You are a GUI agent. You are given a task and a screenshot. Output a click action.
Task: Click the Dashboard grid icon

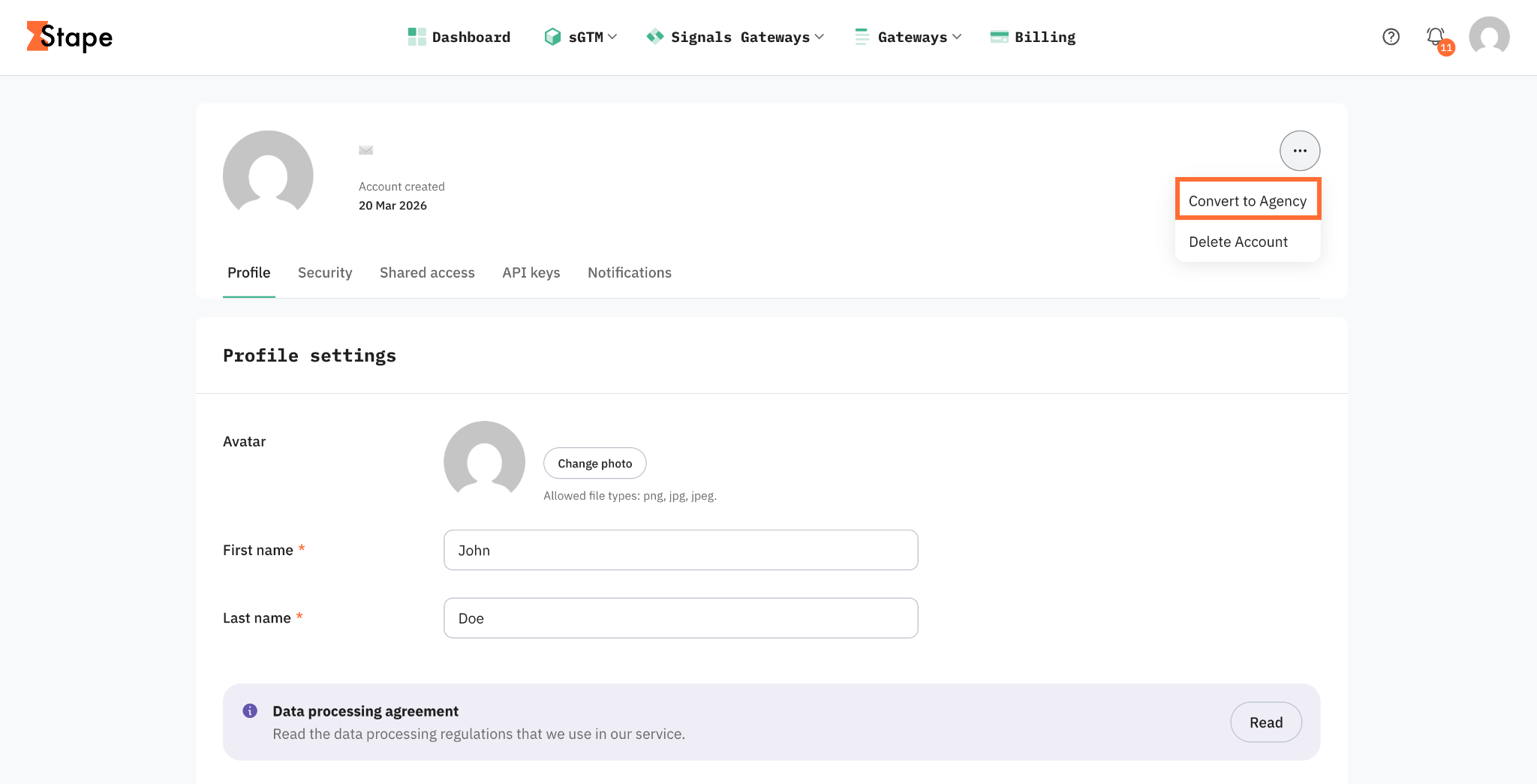tap(417, 37)
